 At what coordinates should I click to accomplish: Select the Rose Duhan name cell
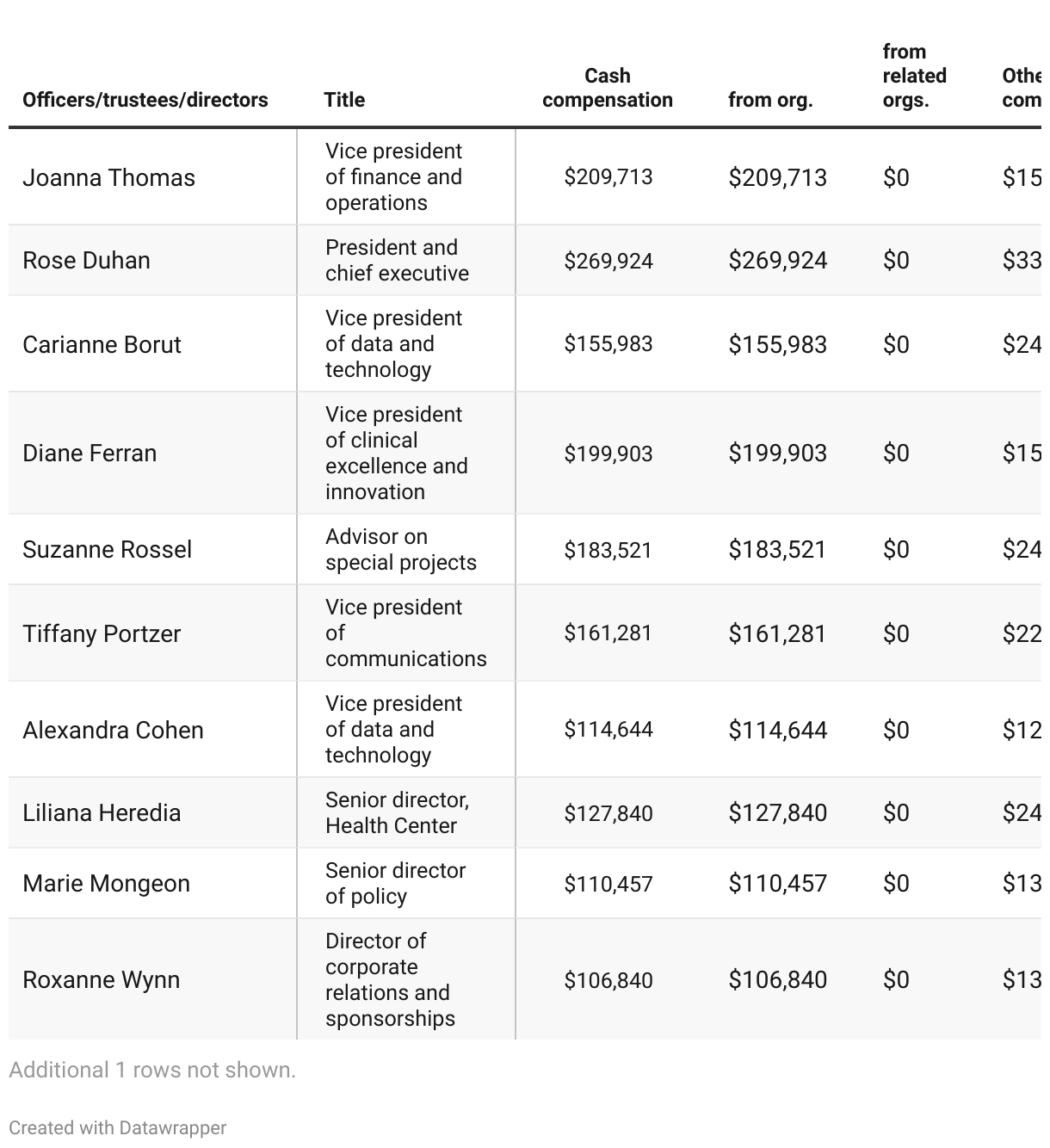click(x=86, y=260)
